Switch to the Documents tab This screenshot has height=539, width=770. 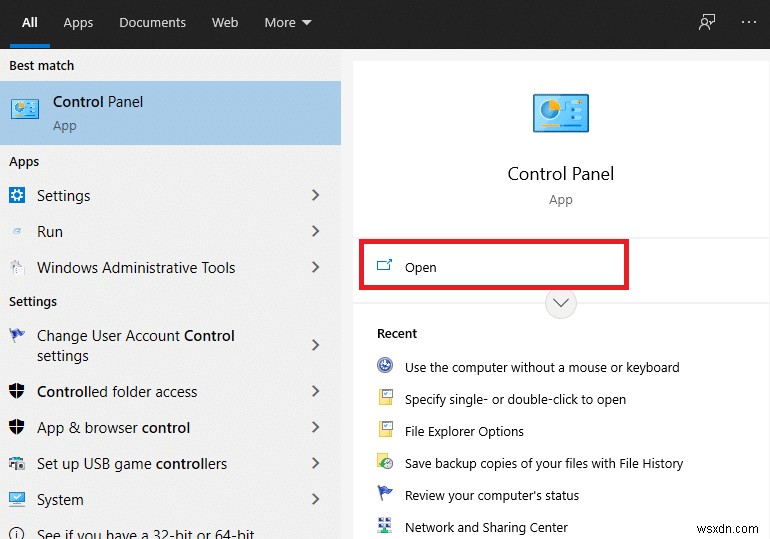click(152, 22)
